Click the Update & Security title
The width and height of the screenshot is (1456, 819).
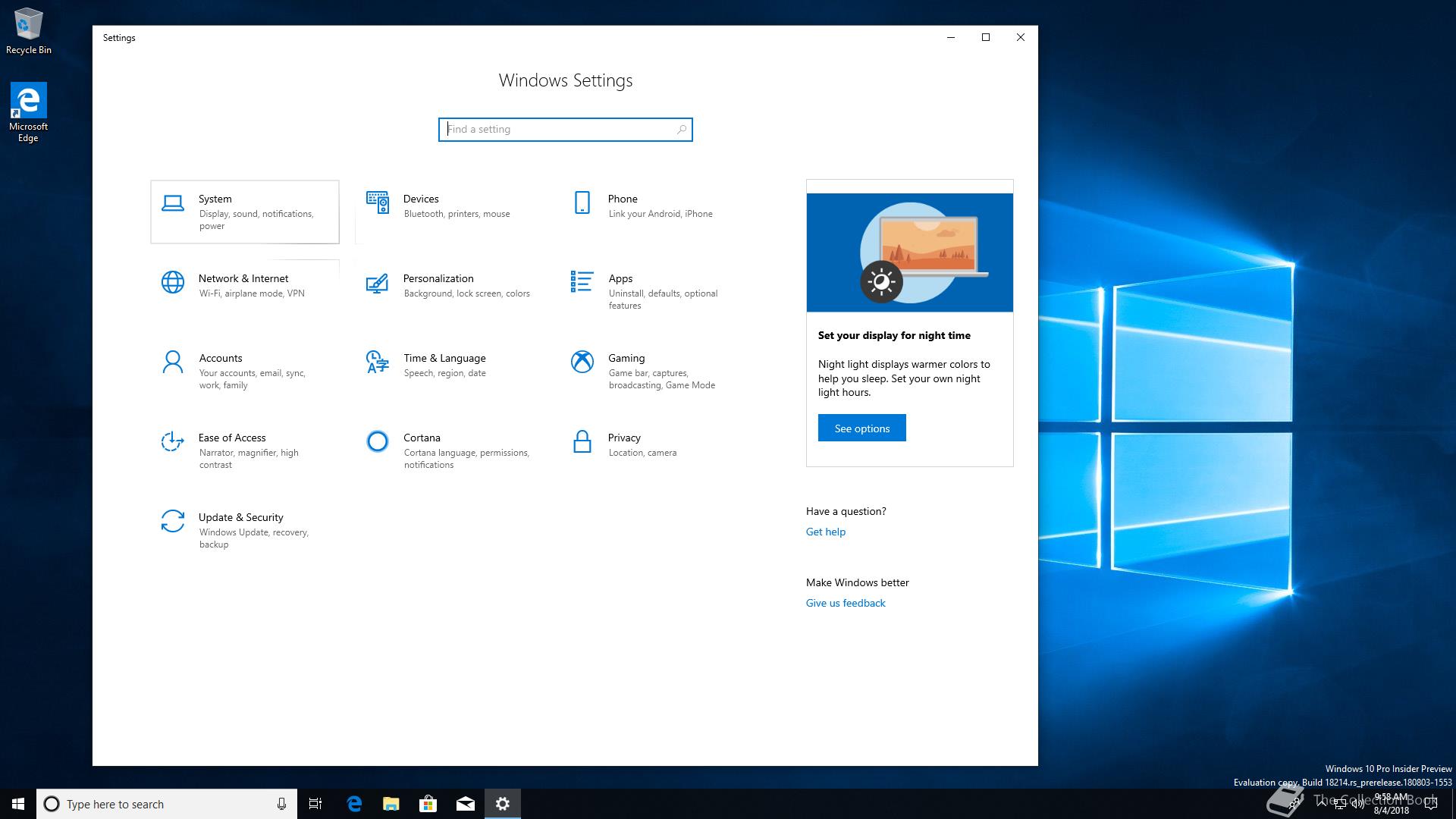pos(241,517)
